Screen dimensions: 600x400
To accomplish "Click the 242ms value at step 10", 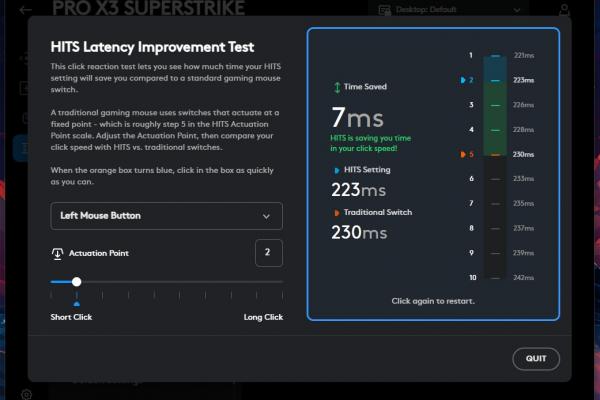I will 523,278.
